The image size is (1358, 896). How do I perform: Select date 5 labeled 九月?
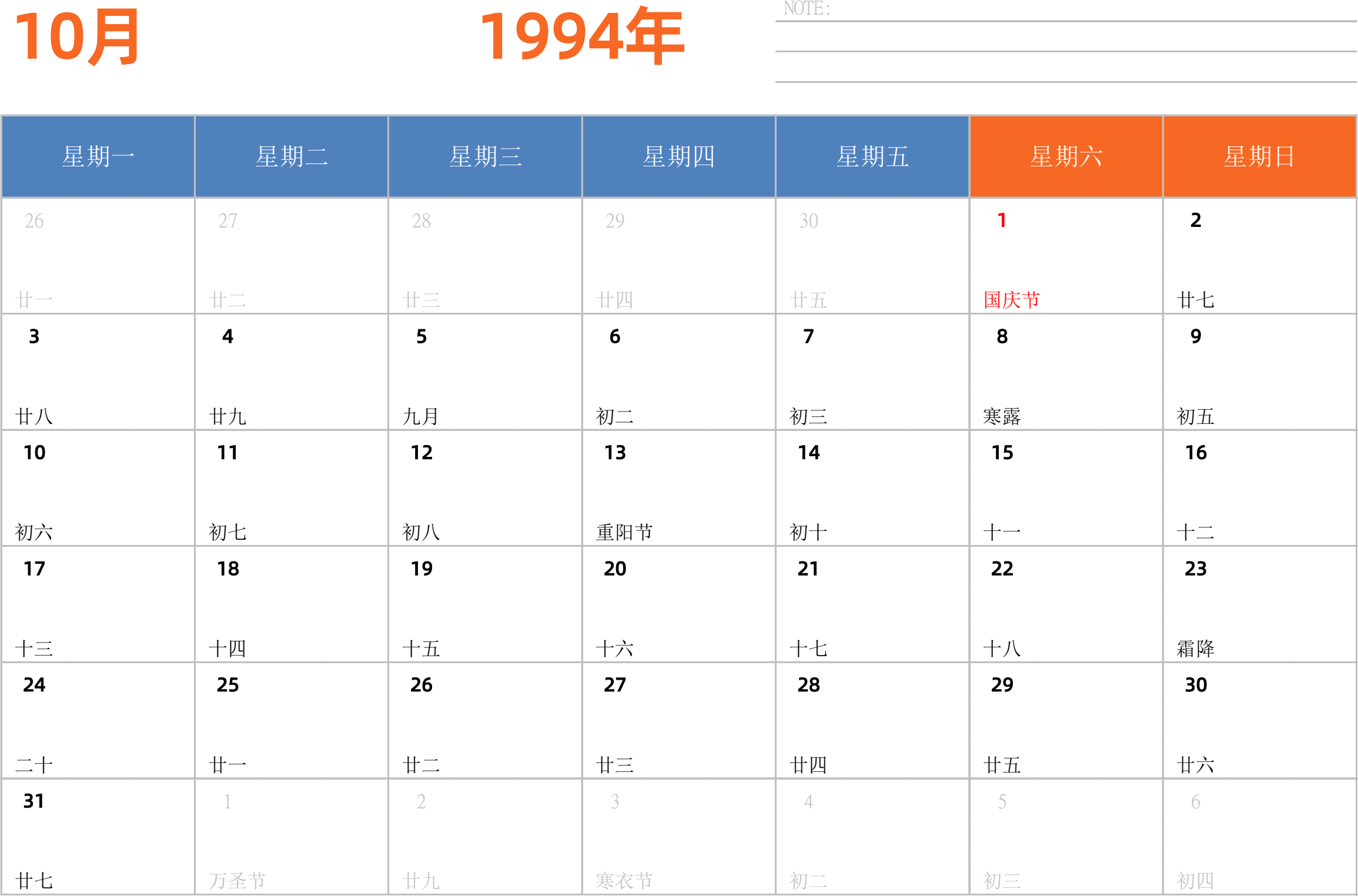422,336
